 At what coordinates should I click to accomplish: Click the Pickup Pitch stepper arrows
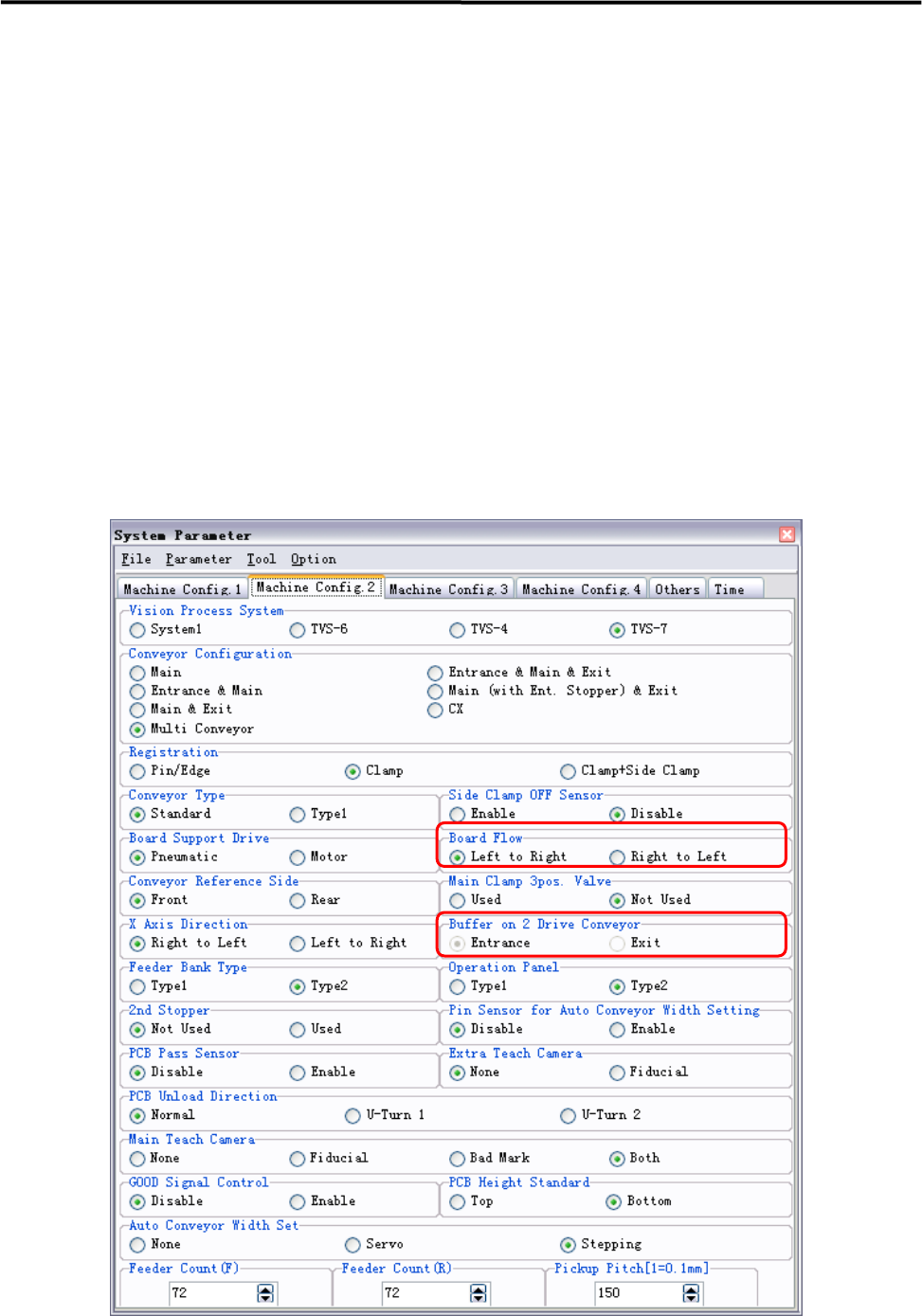tap(691, 1293)
